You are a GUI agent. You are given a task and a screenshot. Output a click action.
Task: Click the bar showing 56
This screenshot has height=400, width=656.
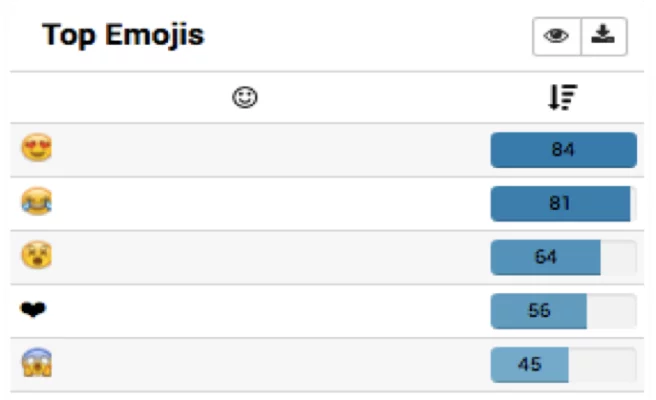[539, 311]
